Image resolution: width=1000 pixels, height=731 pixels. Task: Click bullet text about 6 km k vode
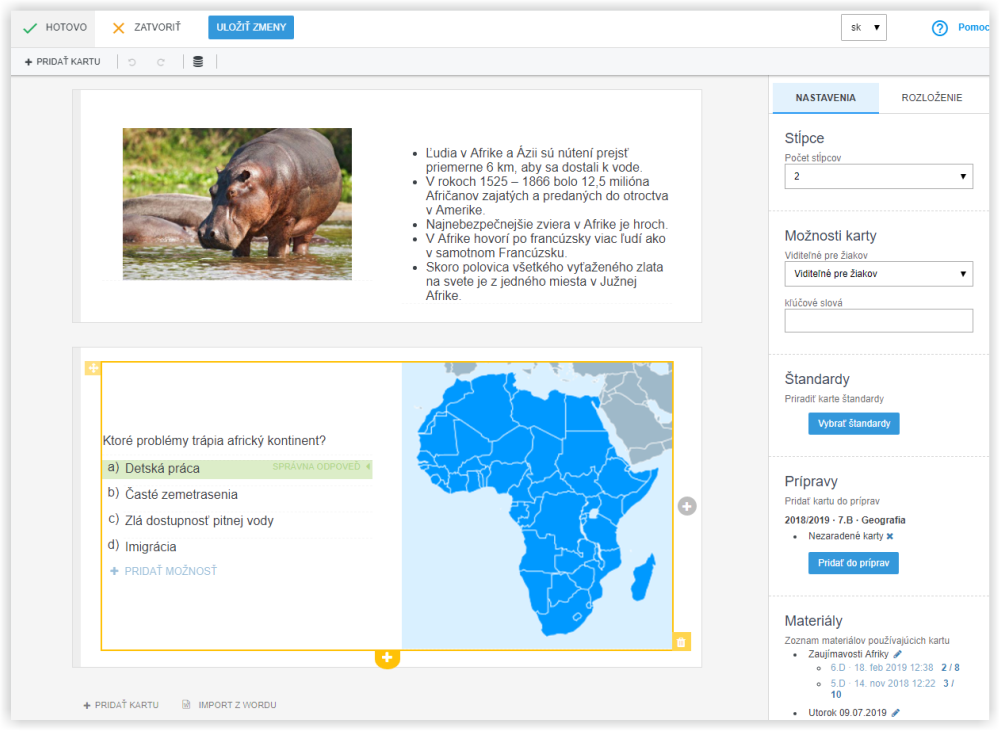534,160
